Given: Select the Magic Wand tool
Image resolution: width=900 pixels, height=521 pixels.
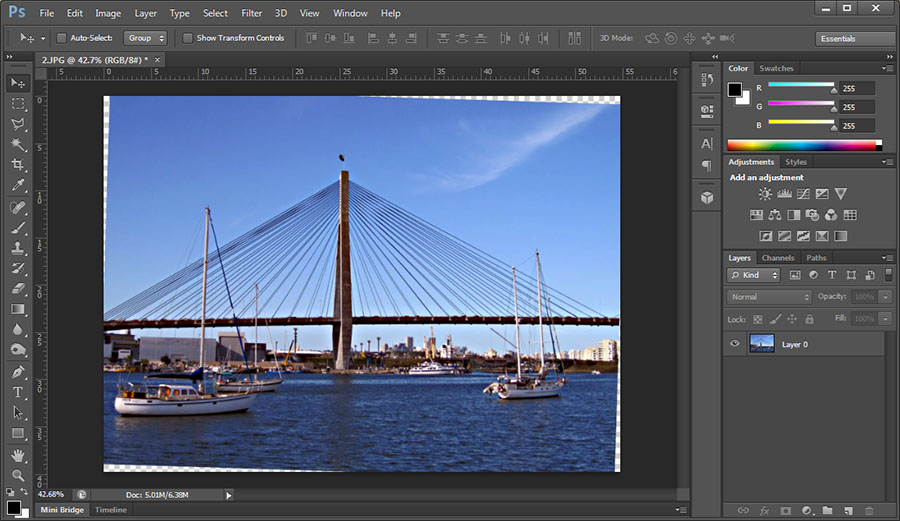Looking at the screenshot, I should [x=18, y=145].
